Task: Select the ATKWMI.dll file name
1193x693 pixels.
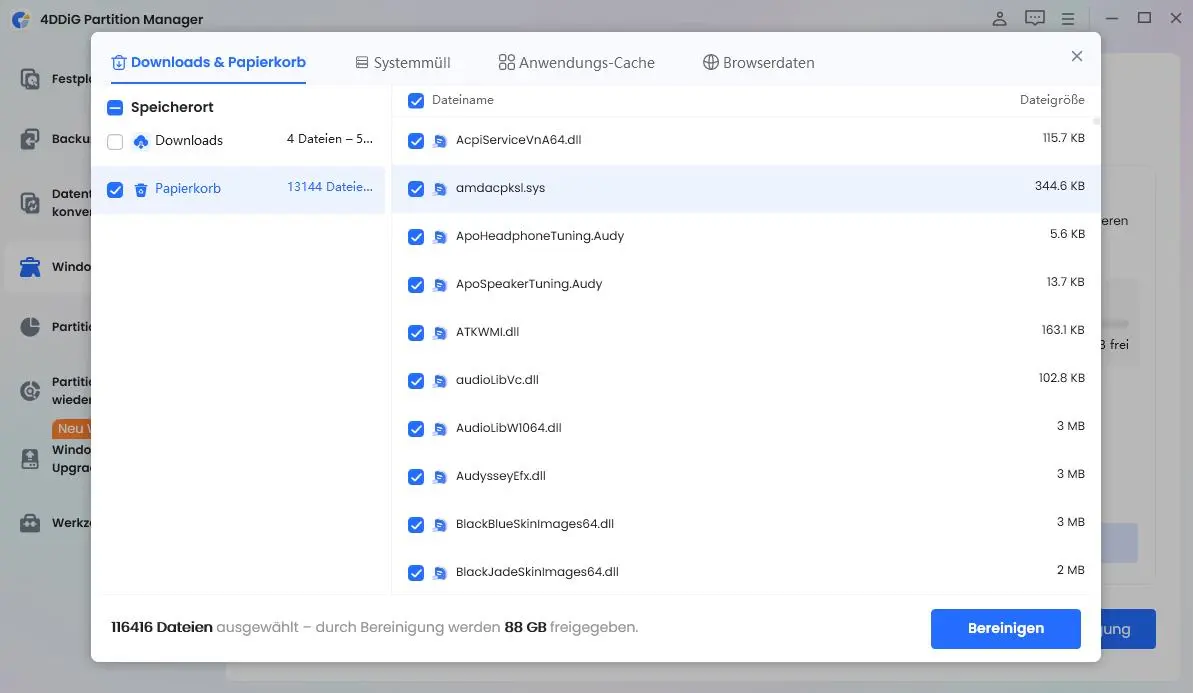Action: (x=487, y=332)
